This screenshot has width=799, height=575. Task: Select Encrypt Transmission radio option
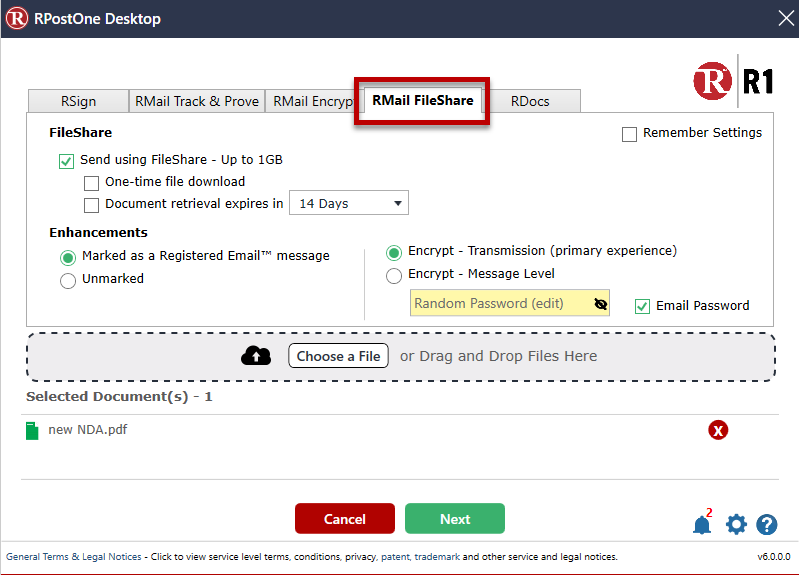[x=393, y=252]
